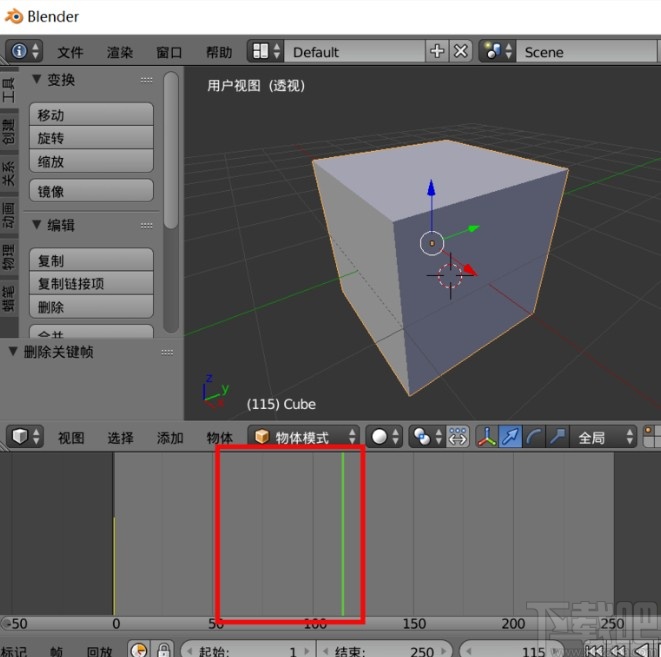661x657 pixels.
Task: Click the white manipulator center circle
Action: pyautogui.click(x=432, y=243)
